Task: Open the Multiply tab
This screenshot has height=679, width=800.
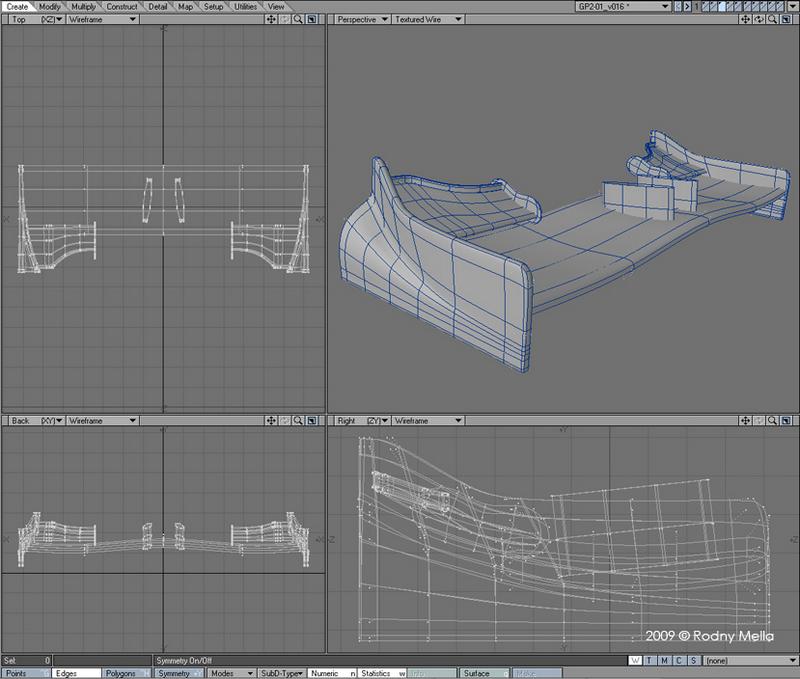Action: click(84, 6)
